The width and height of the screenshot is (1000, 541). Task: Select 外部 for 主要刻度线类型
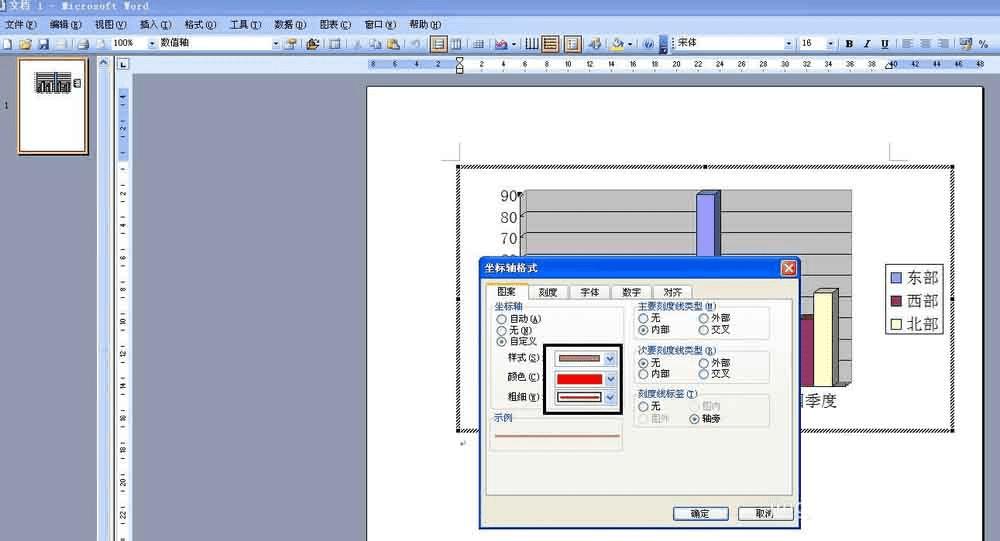tap(703, 318)
